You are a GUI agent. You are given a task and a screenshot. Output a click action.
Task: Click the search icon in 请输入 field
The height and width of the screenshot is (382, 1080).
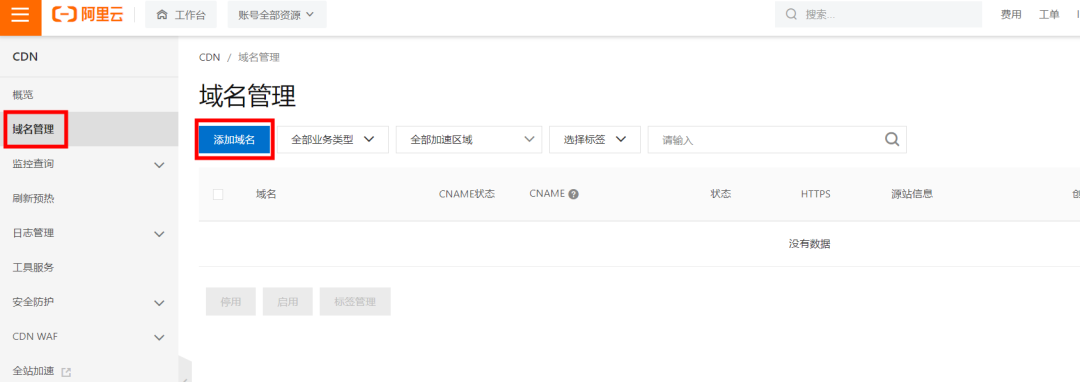click(x=892, y=140)
